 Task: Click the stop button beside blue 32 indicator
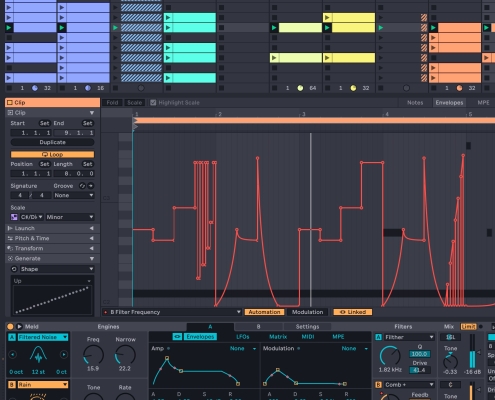(9, 88)
